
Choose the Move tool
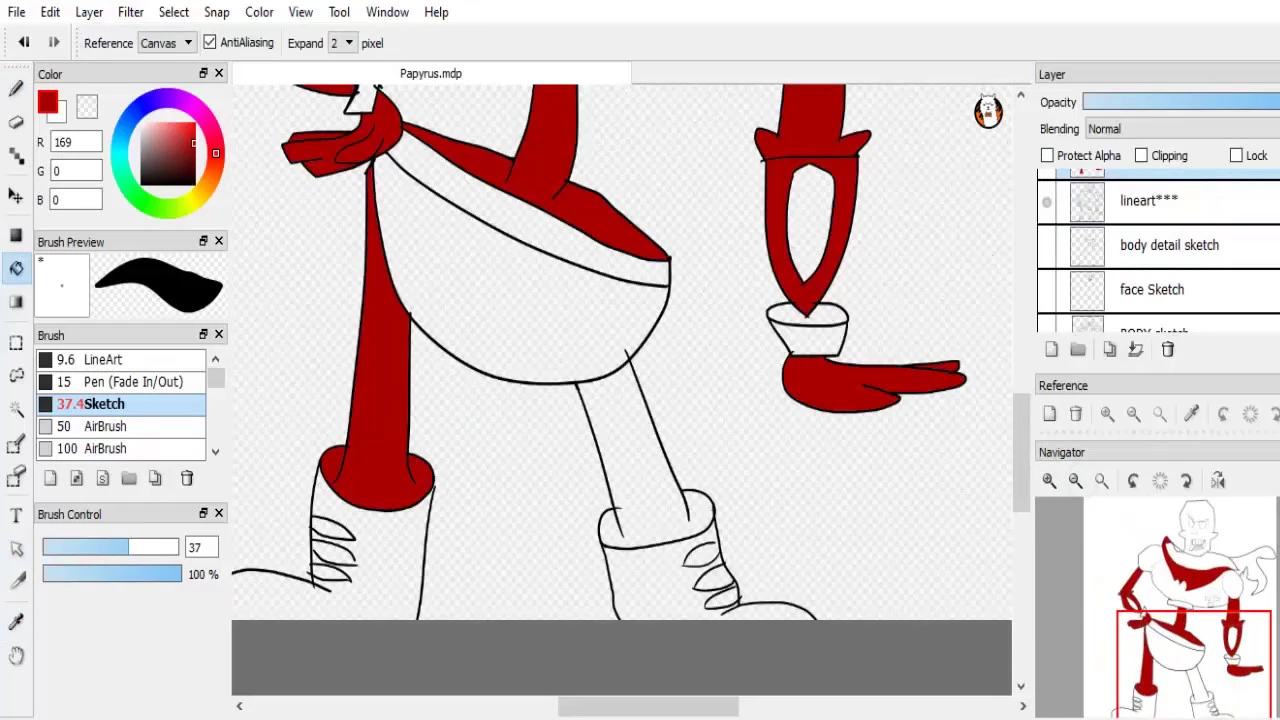pos(16,195)
